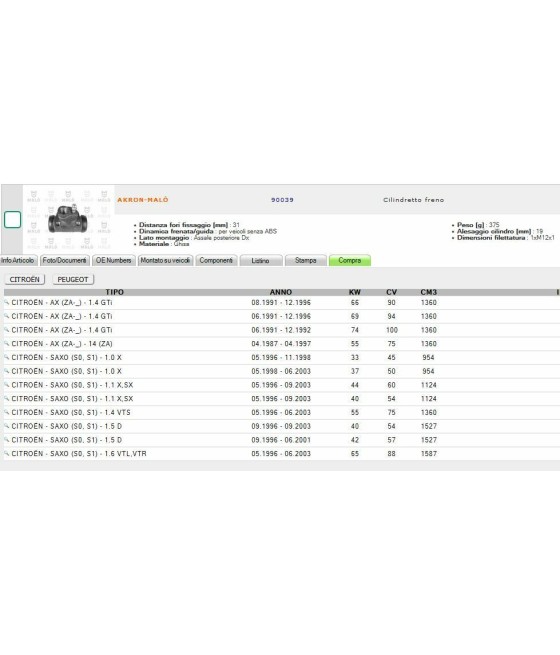
Task: Click magnifier icon for AX 1.4 GTi 66 kW
Action: tap(7, 302)
